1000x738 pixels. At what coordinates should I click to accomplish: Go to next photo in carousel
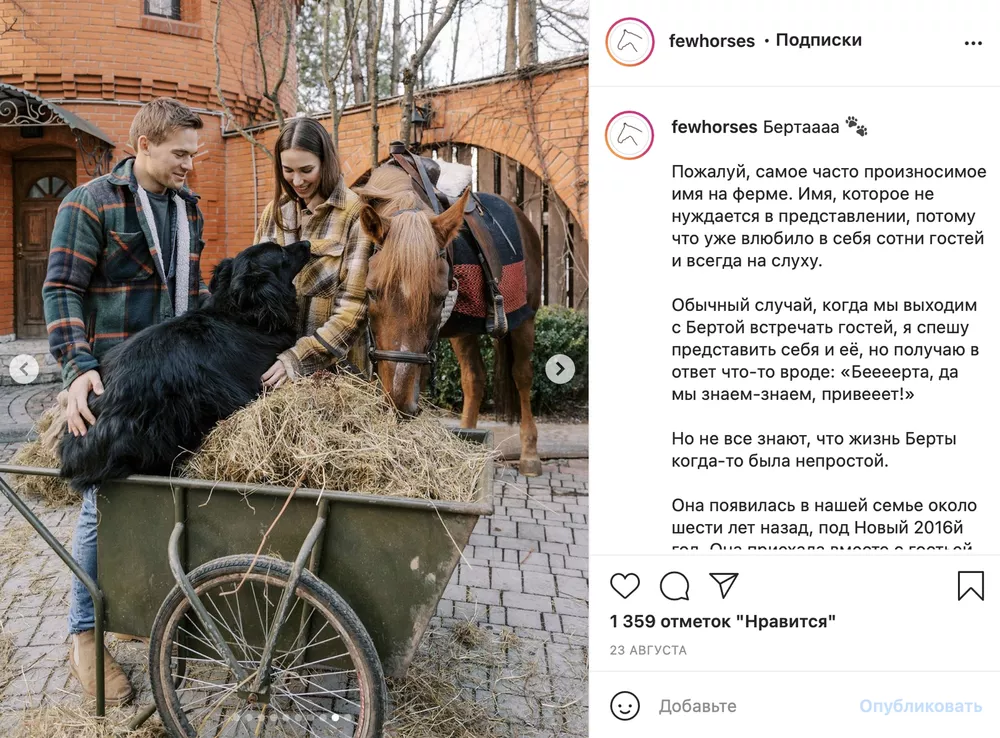[x=560, y=369]
